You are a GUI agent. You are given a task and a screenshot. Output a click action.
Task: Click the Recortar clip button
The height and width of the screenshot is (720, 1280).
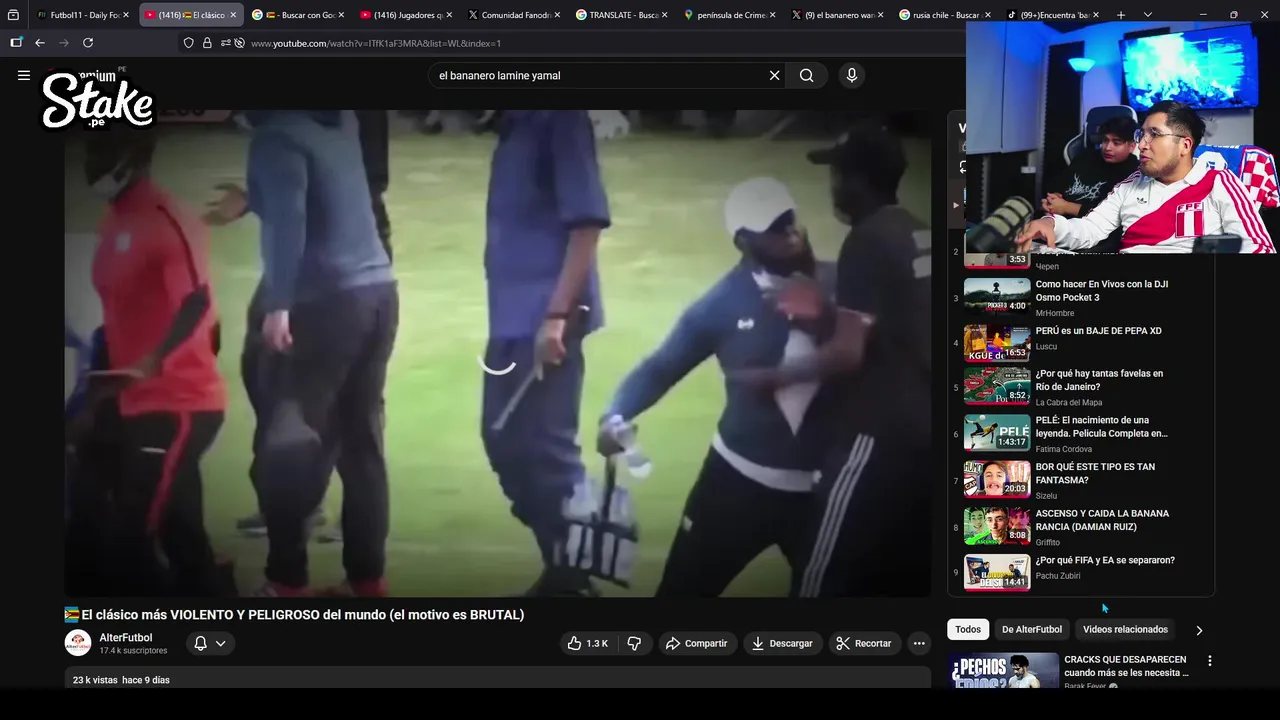(x=864, y=643)
